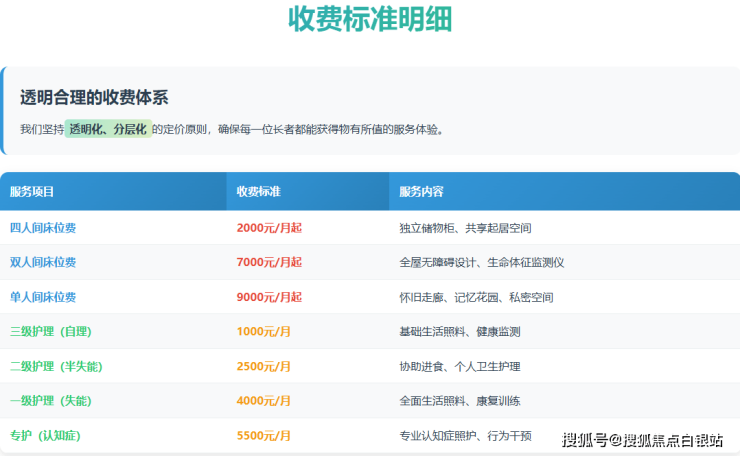This screenshot has width=740, height=456.
Task: Open the 四人间床位费 row item
Action: (x=43, y=228)
